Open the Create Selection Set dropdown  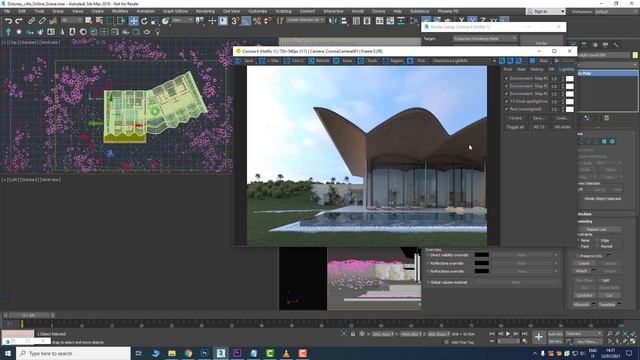[x=305, y=20]
